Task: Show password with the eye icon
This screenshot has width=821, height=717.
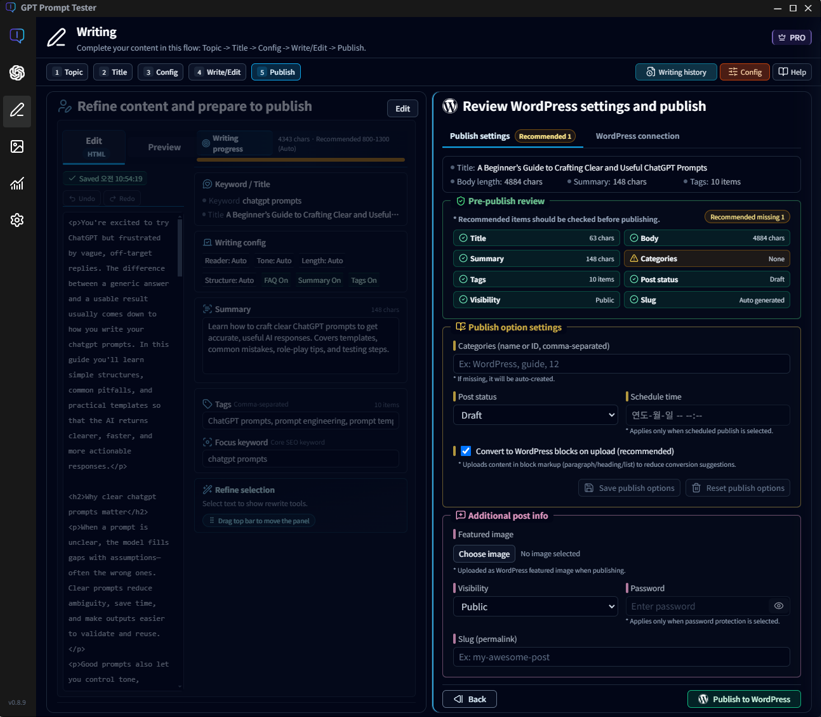Action: pos(778,606)
